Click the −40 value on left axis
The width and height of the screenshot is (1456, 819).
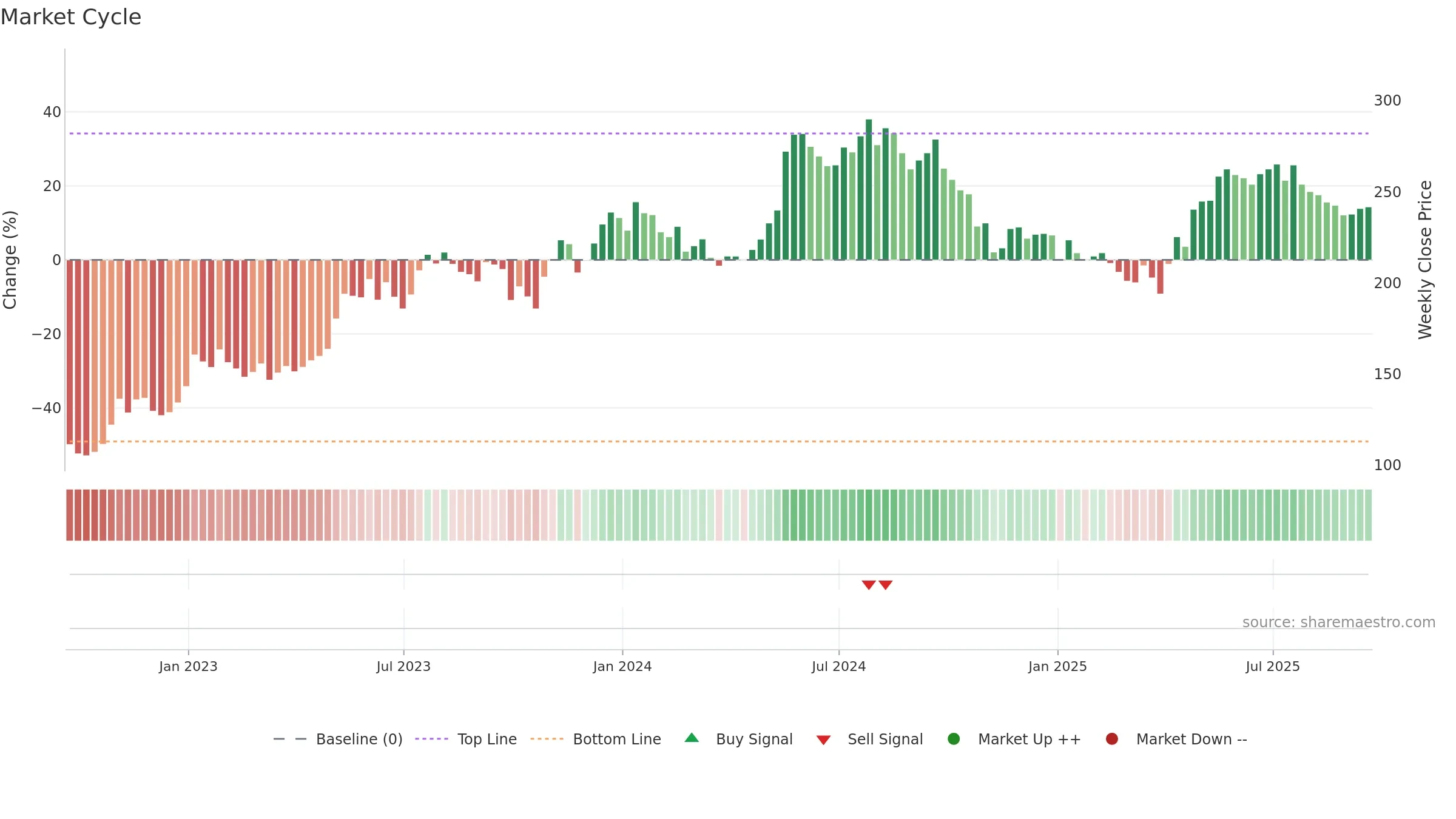pyautogui.click(x=47, y=408)
